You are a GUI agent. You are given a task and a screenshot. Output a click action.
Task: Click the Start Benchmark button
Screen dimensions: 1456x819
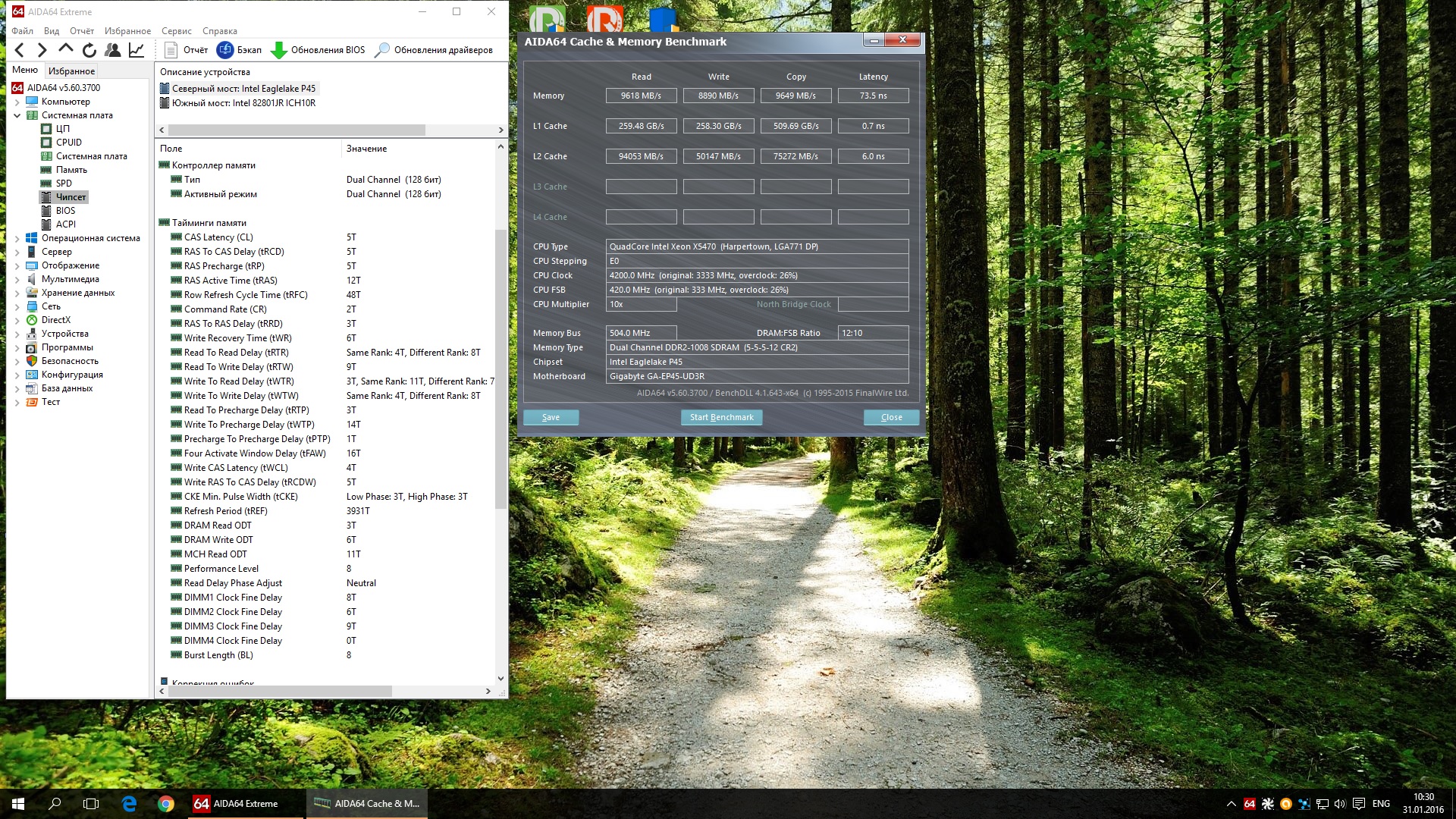[x=721, y=417]
